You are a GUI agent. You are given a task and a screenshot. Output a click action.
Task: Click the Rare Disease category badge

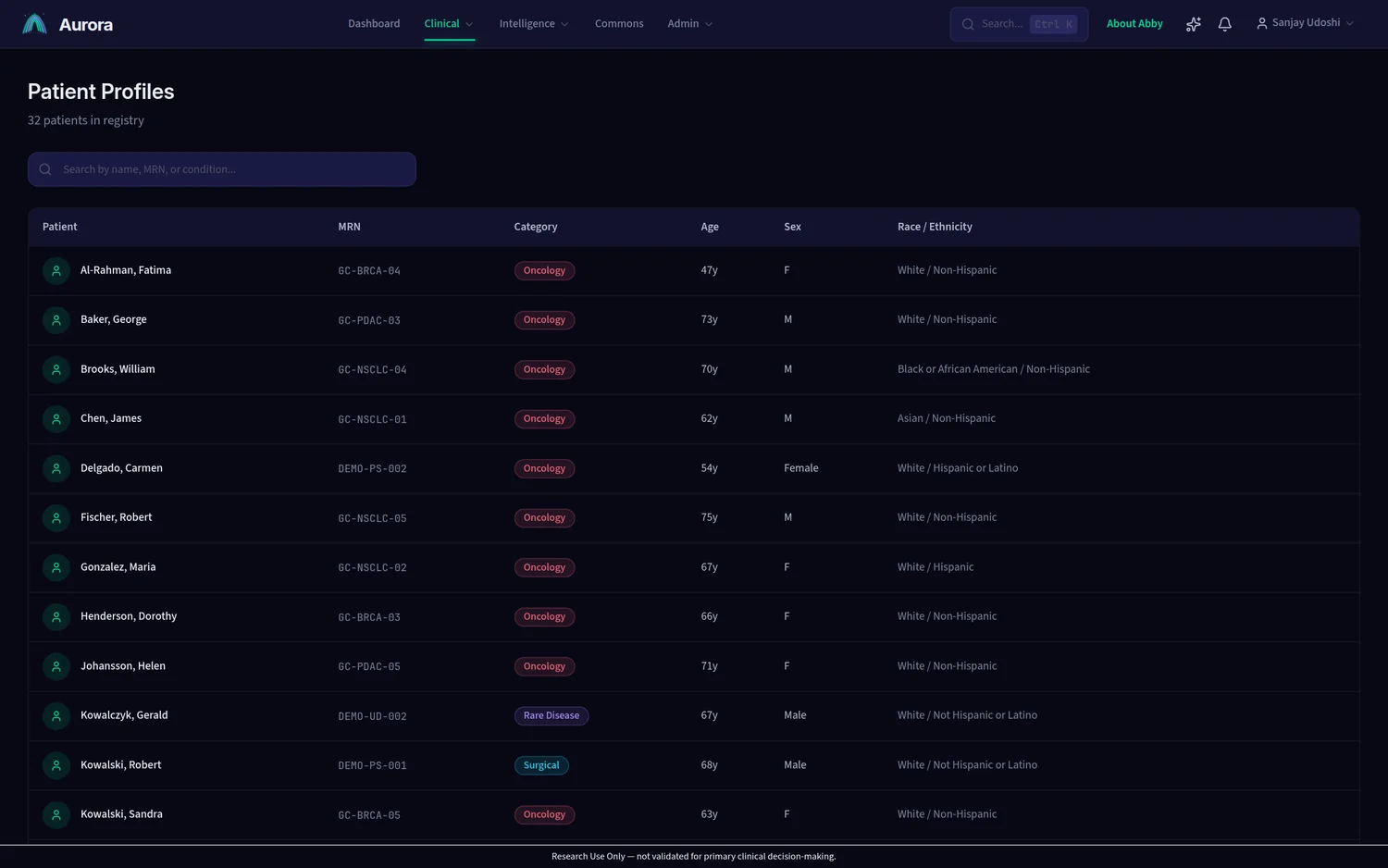click(551, 715)
